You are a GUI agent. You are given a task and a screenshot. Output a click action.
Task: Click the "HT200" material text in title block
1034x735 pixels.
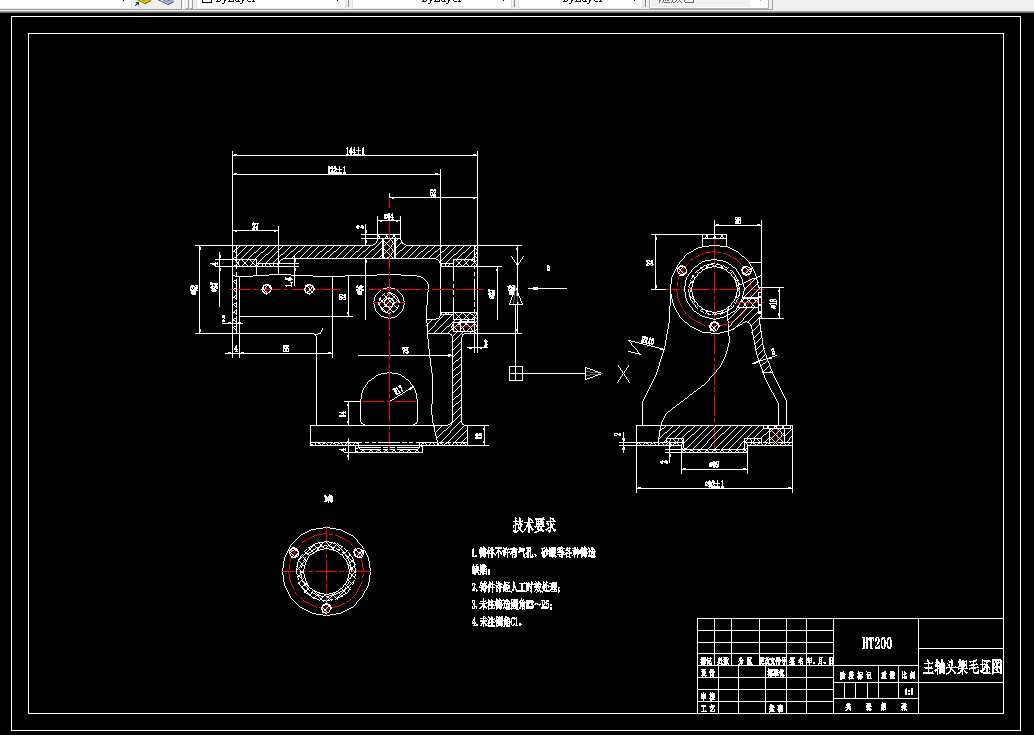876,643
